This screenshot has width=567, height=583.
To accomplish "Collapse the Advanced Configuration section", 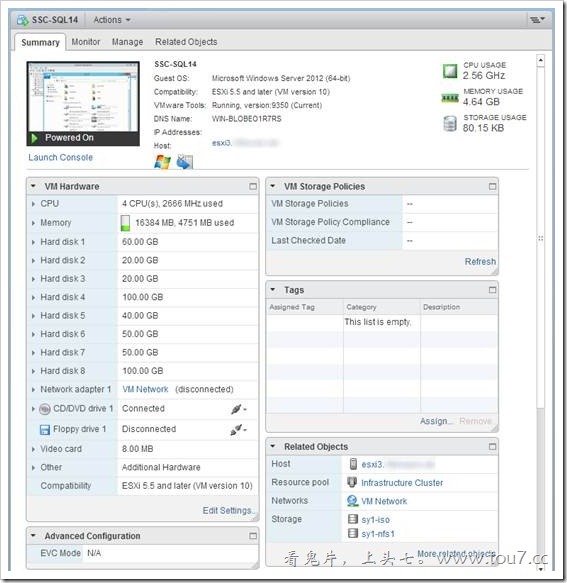I will (x=33, y=535).
